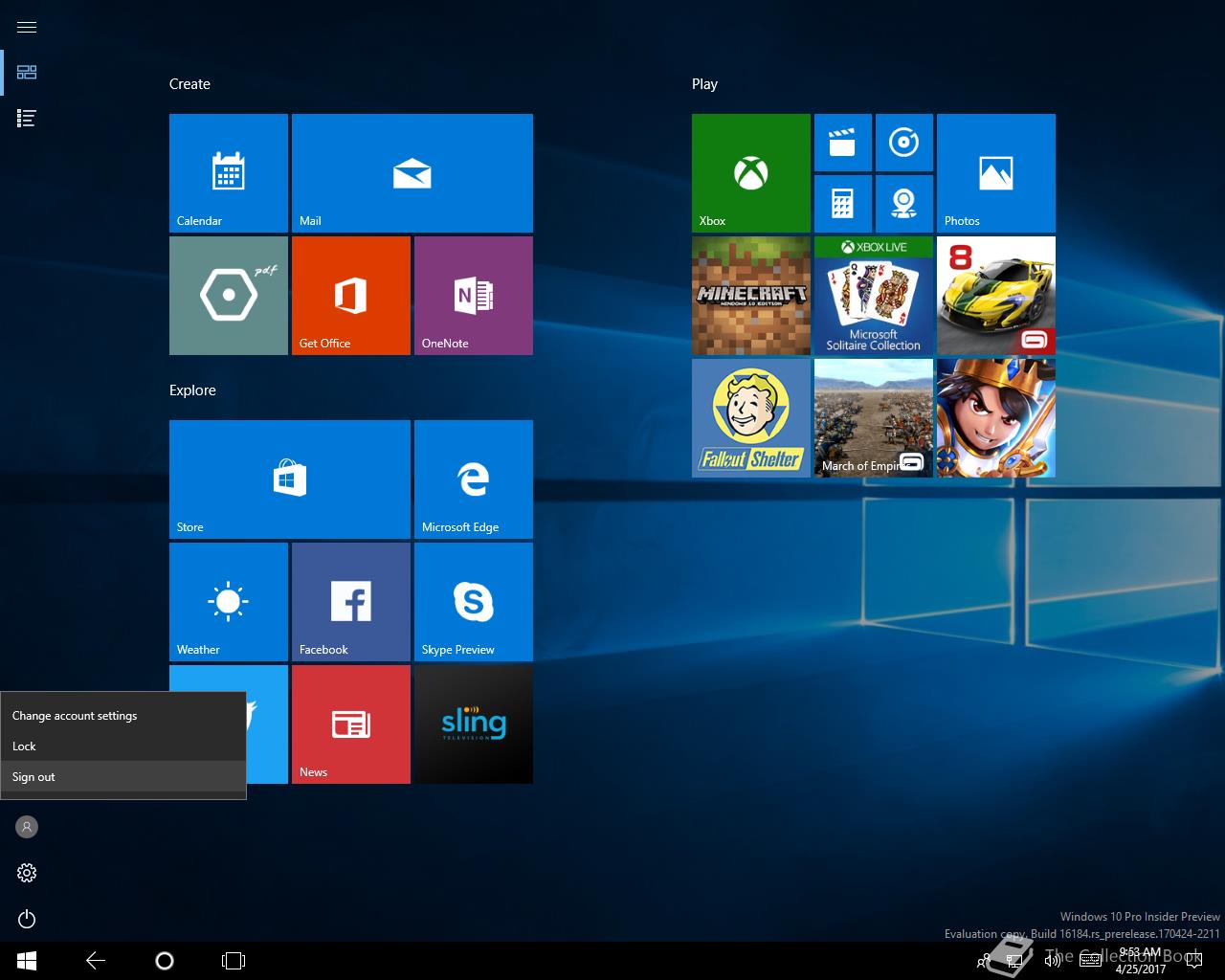Open the volume speaker tray icon
1225x980 pixels.
pyautogui.click(x=1053, y=961)
